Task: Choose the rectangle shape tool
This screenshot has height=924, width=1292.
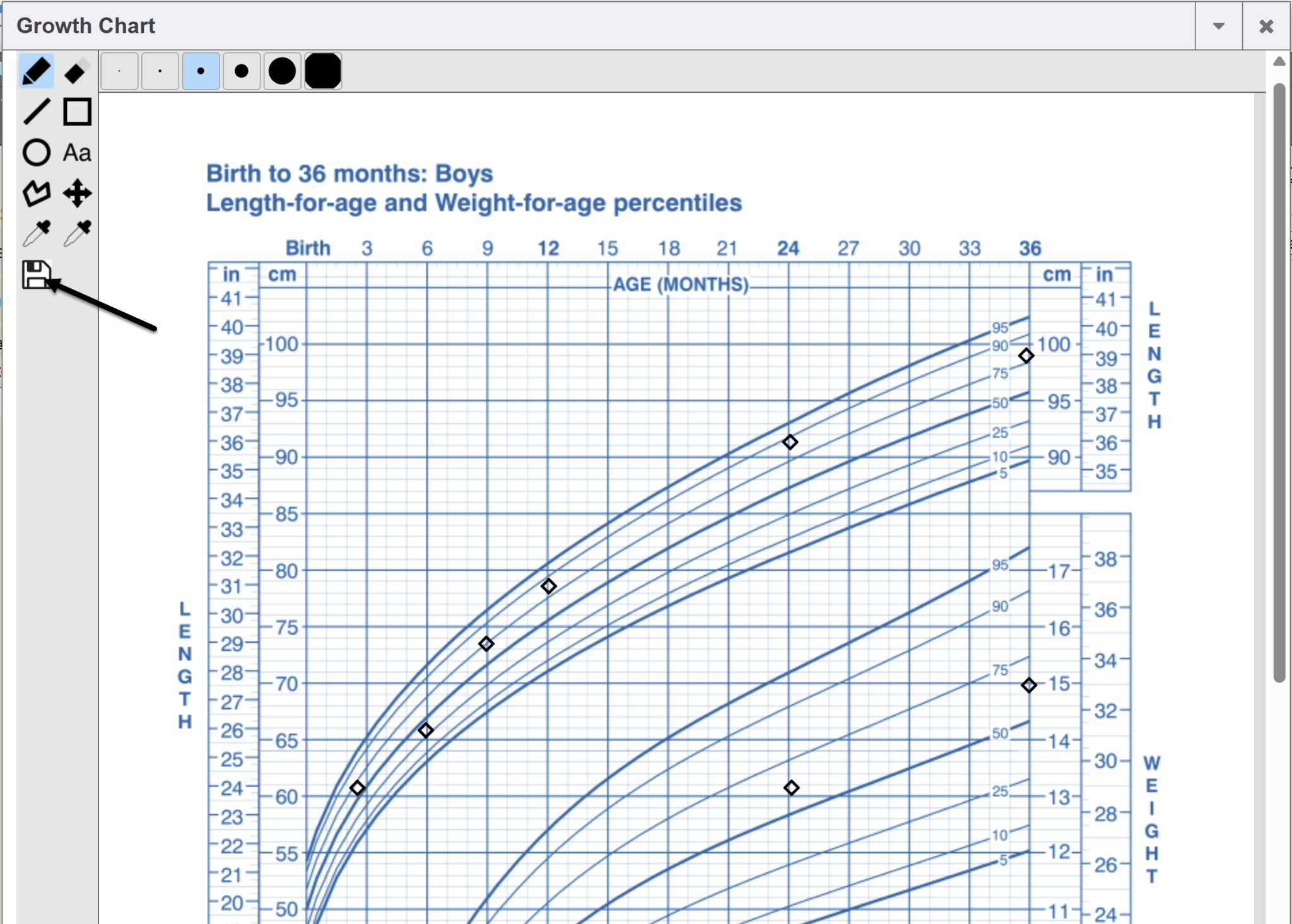Action: click(x=77, y=112)
